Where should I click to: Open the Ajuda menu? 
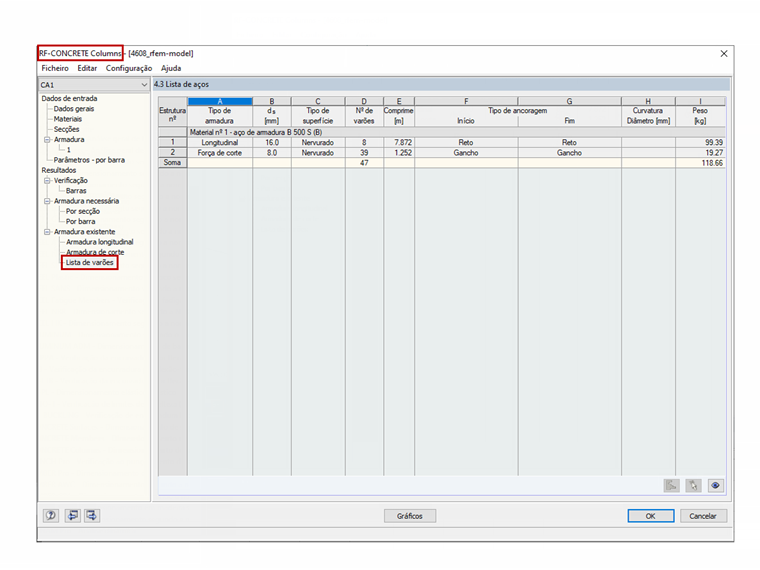(171, 68)
